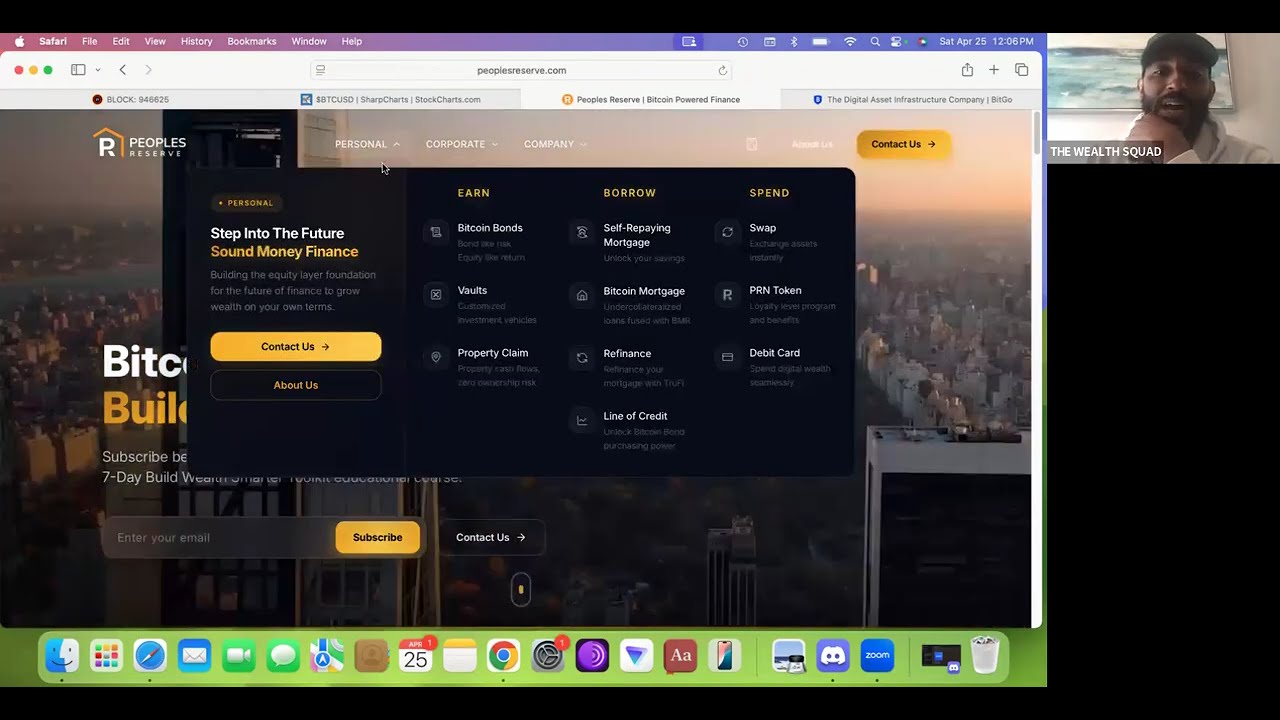Click the Subscribe button
This screenshot has height=720, width=1280.
[377, 537]
